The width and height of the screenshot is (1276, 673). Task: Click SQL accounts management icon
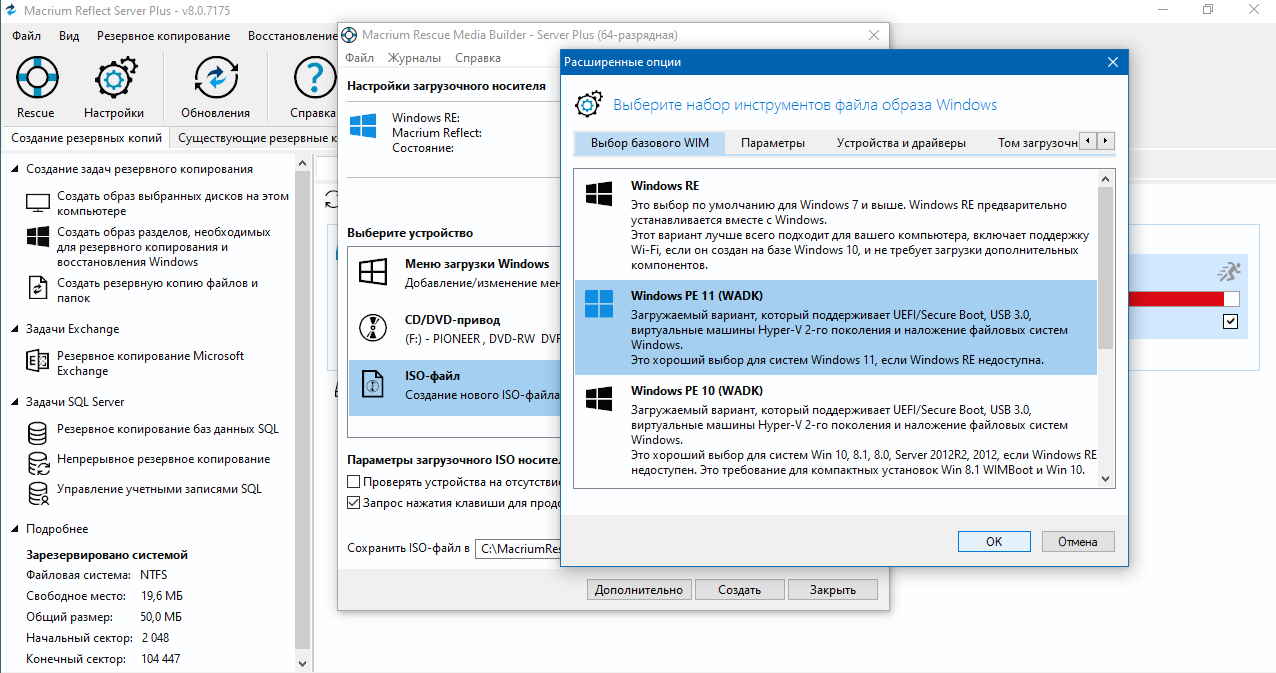coord(38,493)
